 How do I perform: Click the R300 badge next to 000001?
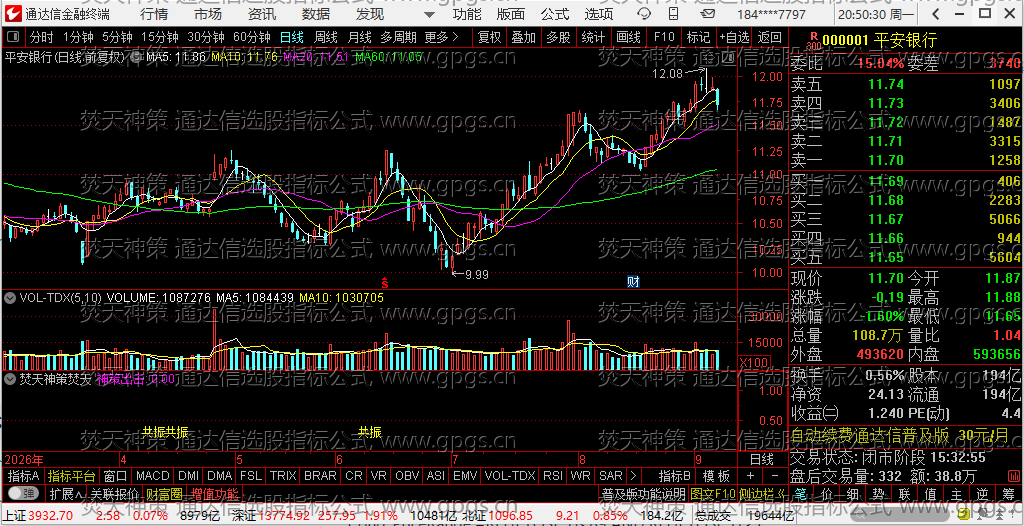[813, 41]
